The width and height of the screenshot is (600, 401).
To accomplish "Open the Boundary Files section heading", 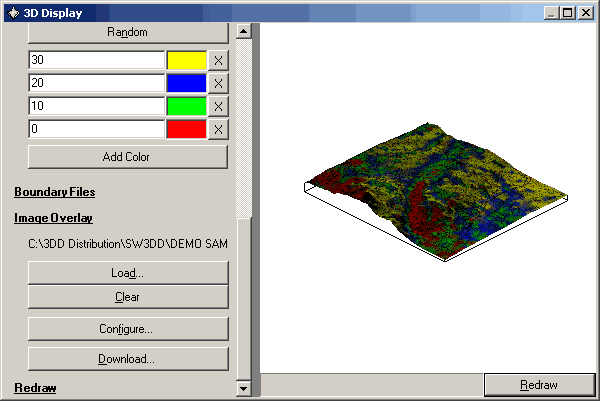I will (x=55, y=192).
